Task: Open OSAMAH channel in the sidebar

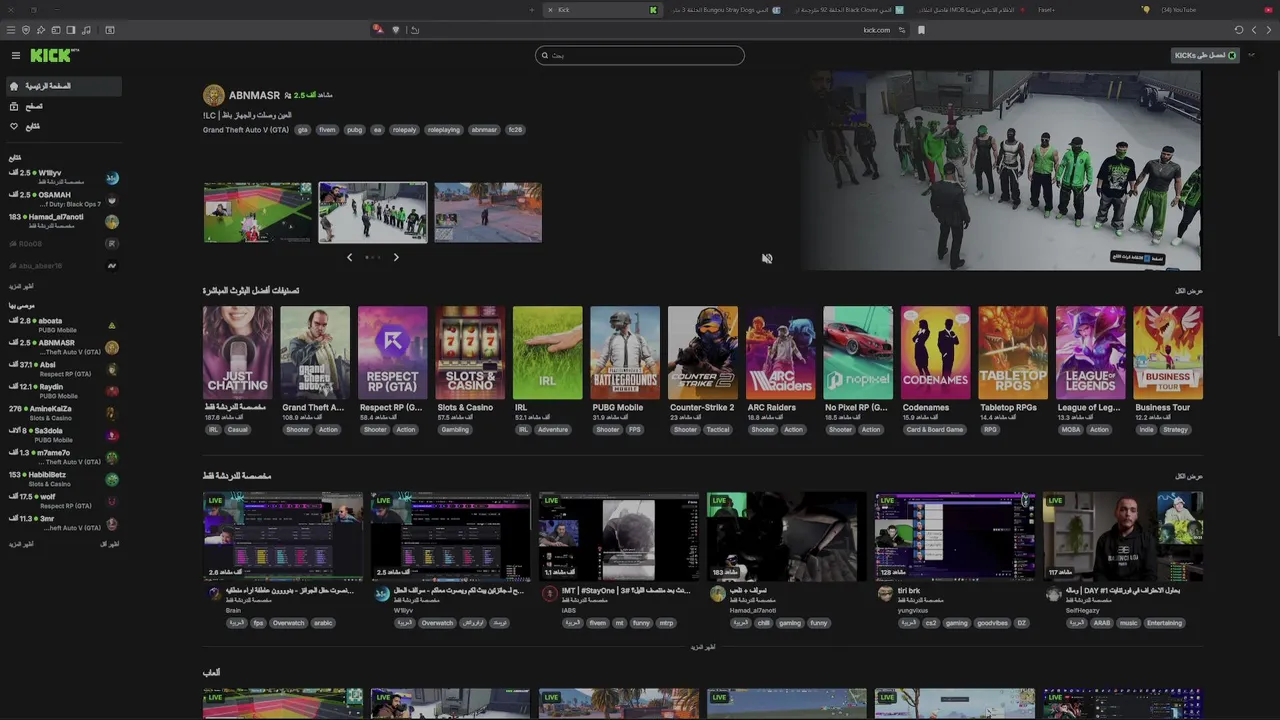Action: coord(62,199)
